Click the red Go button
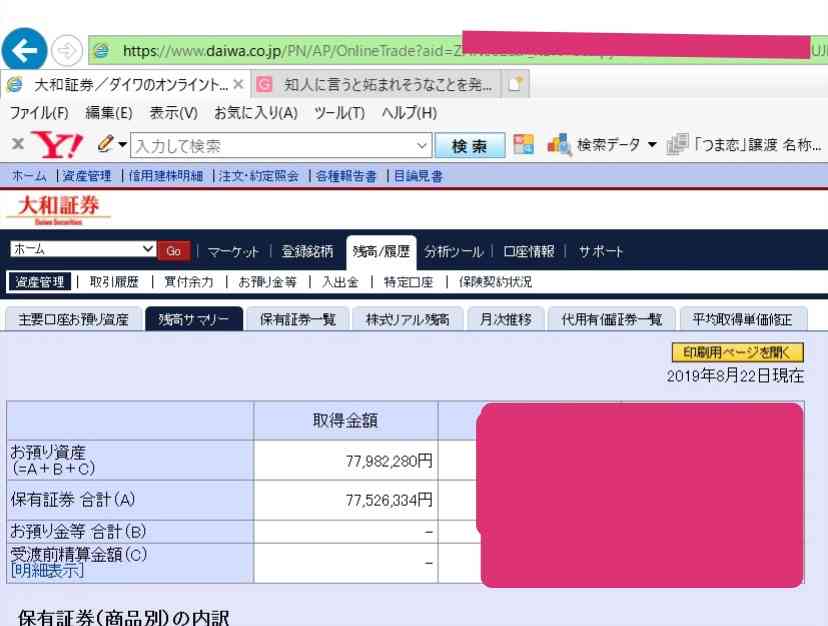This screenshot has height=626, width=828. (174, 251)
